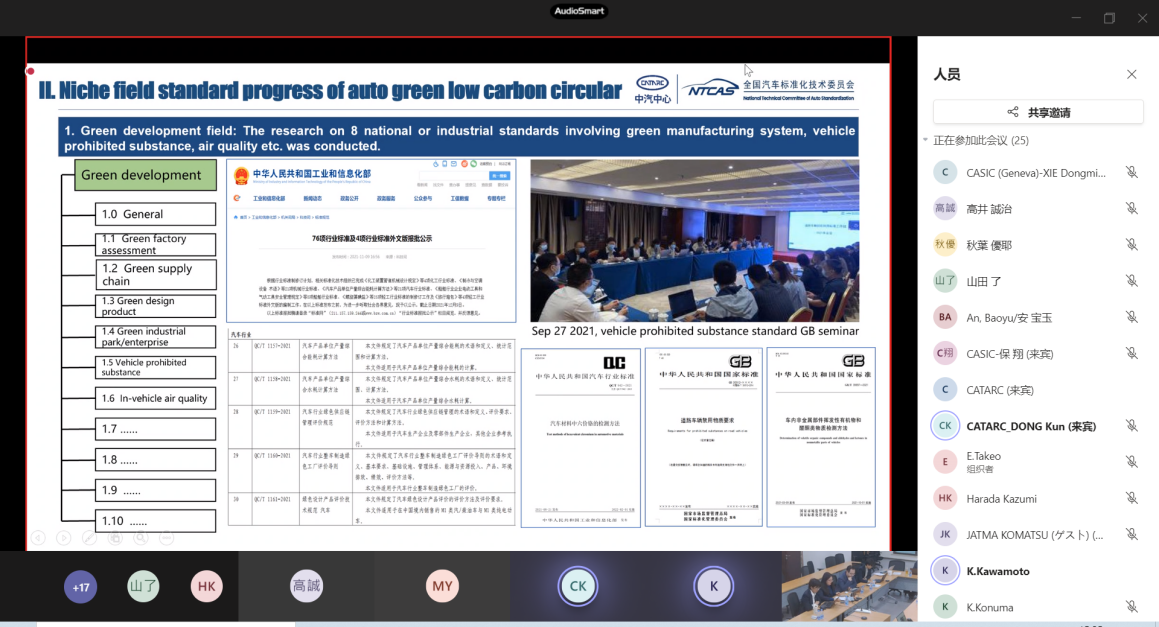1159x627 pixels.
Task: Expand the +17 more participants bubble
Action: coord(81,587)
